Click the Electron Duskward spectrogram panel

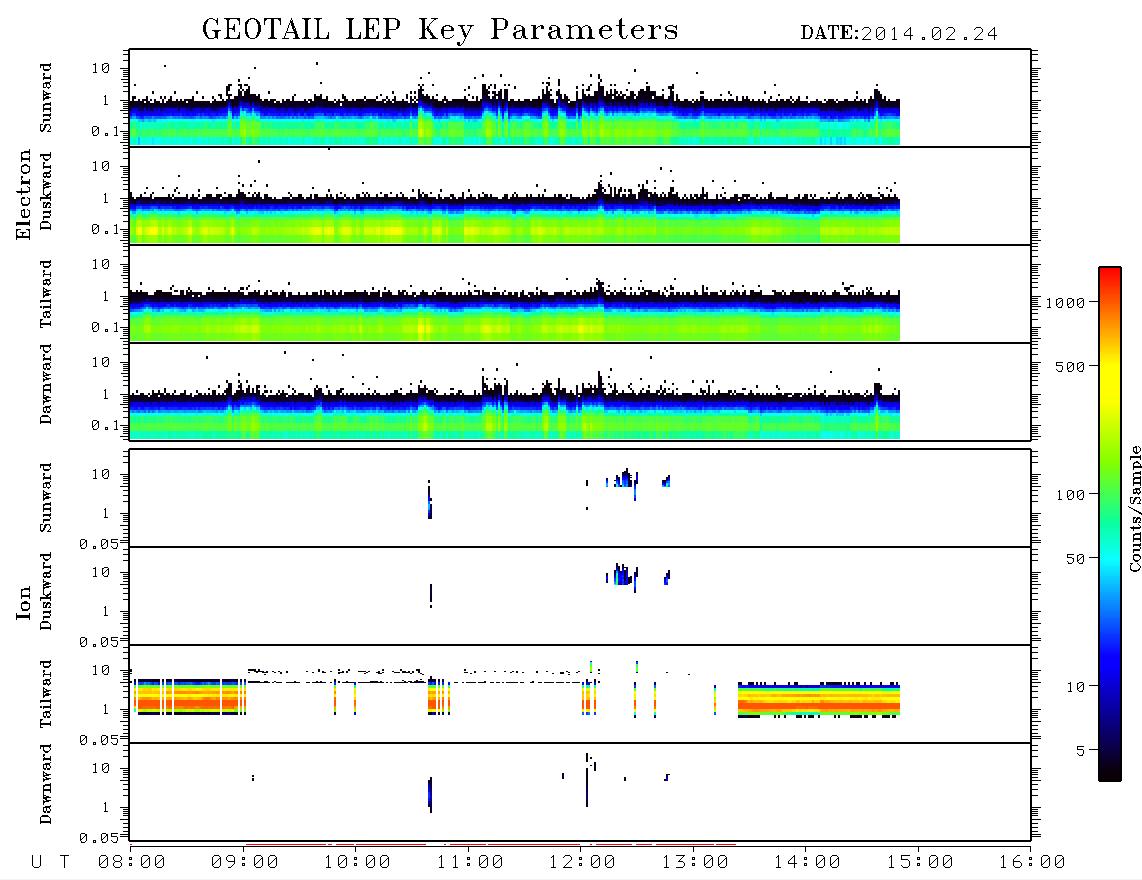580,195
